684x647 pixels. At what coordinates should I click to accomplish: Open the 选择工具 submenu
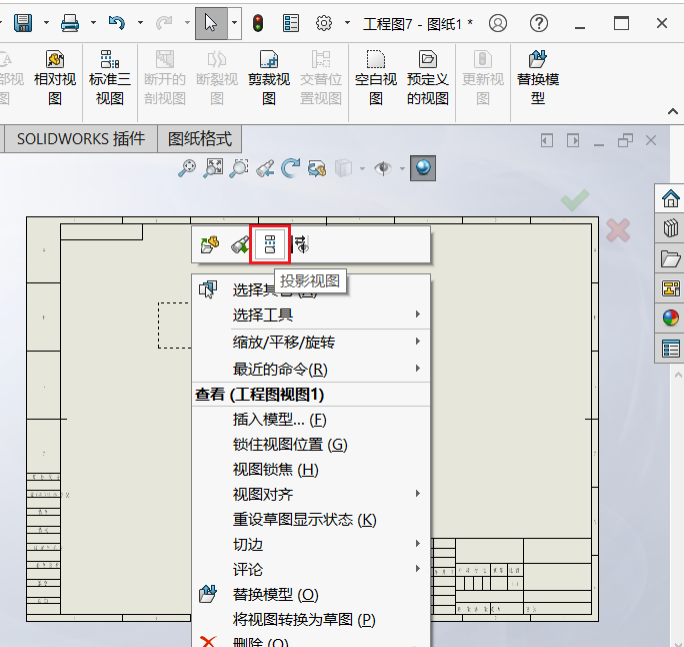pyautogui.click(x=311, y=315)
